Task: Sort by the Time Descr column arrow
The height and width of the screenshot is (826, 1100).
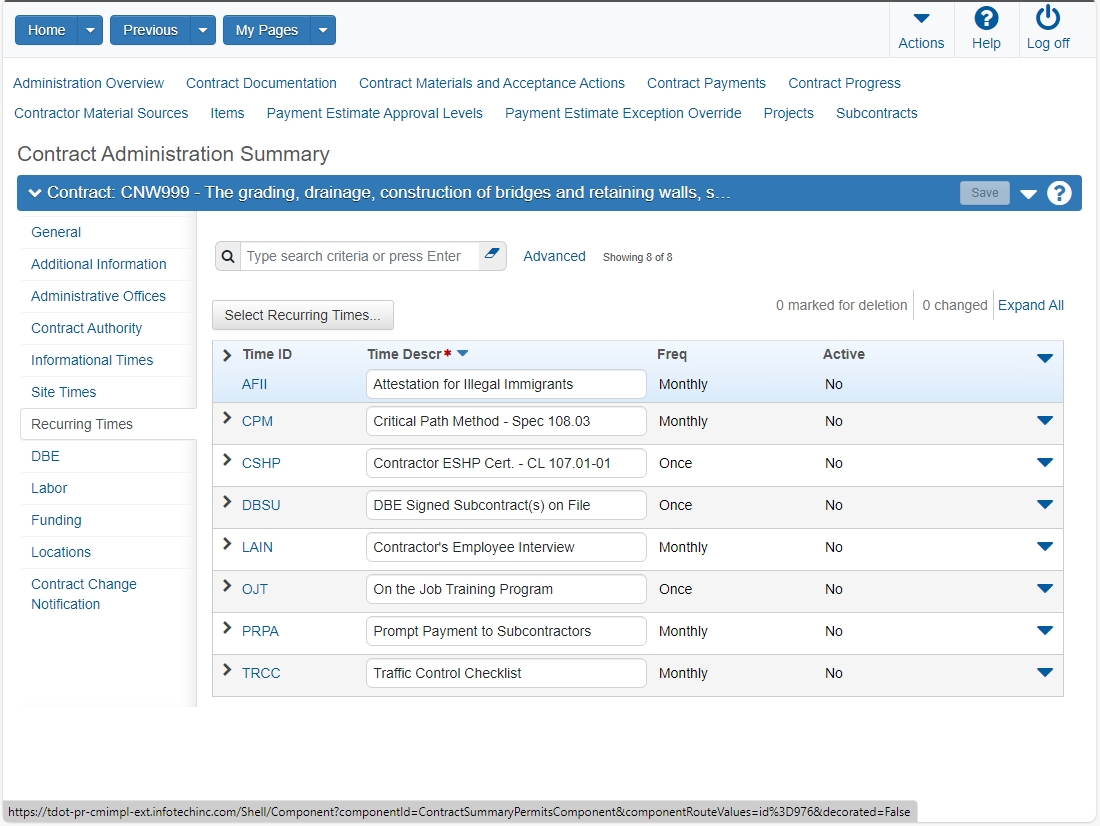Action: click(462, 354)
